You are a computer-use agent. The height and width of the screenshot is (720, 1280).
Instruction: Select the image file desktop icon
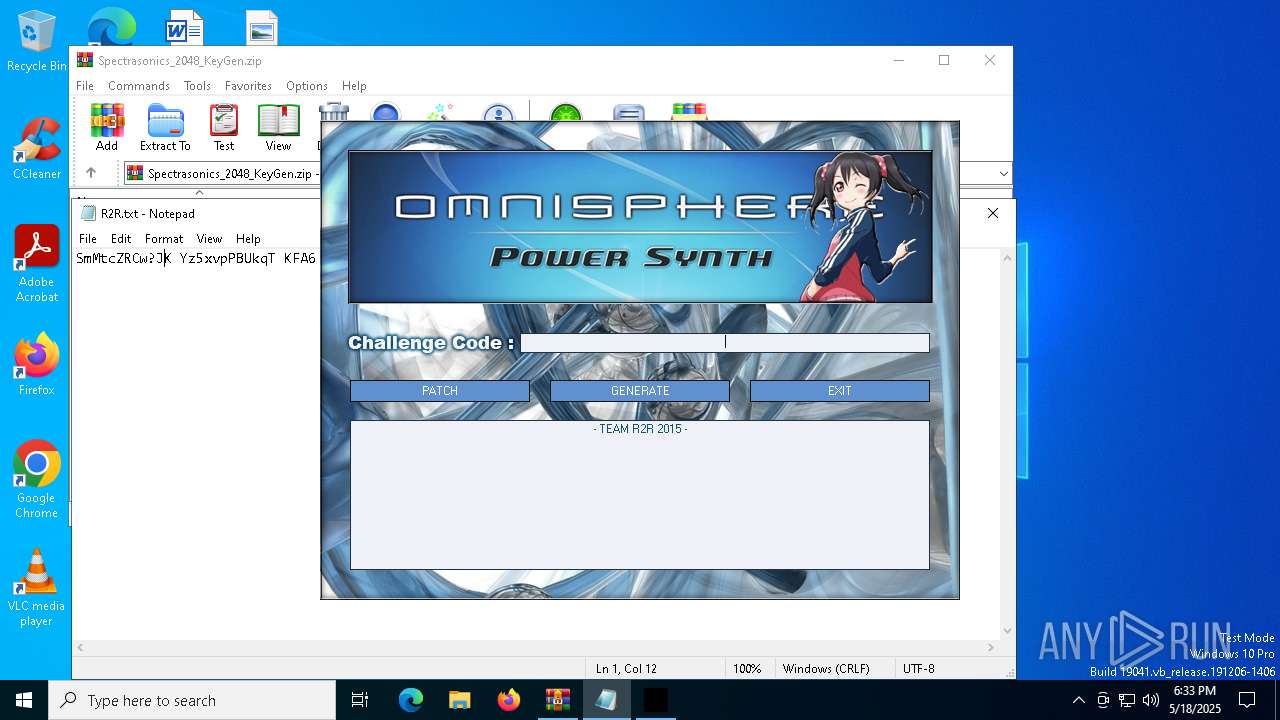pos(262,28)
